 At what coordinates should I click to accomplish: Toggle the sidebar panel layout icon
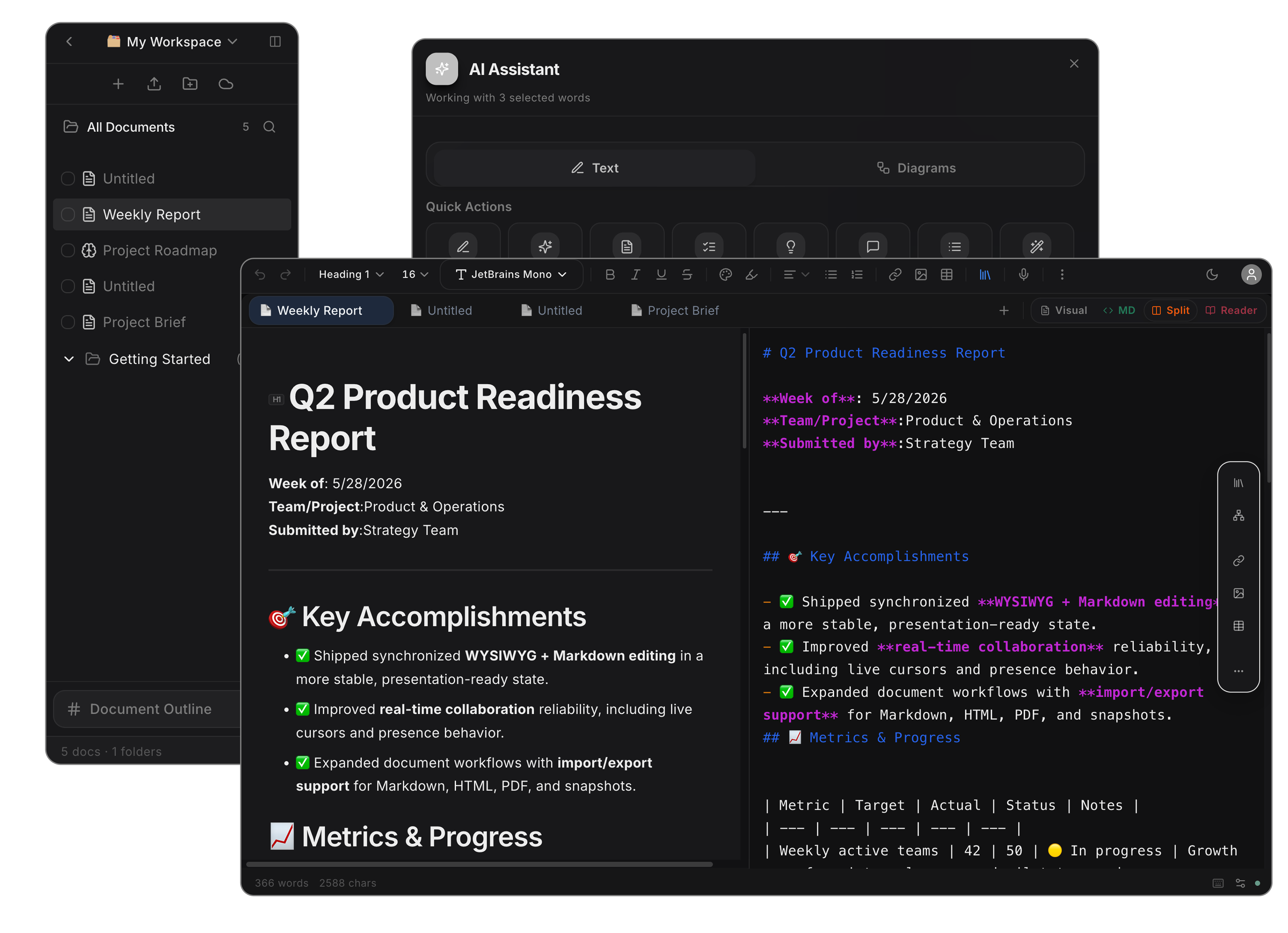point(275,42)
